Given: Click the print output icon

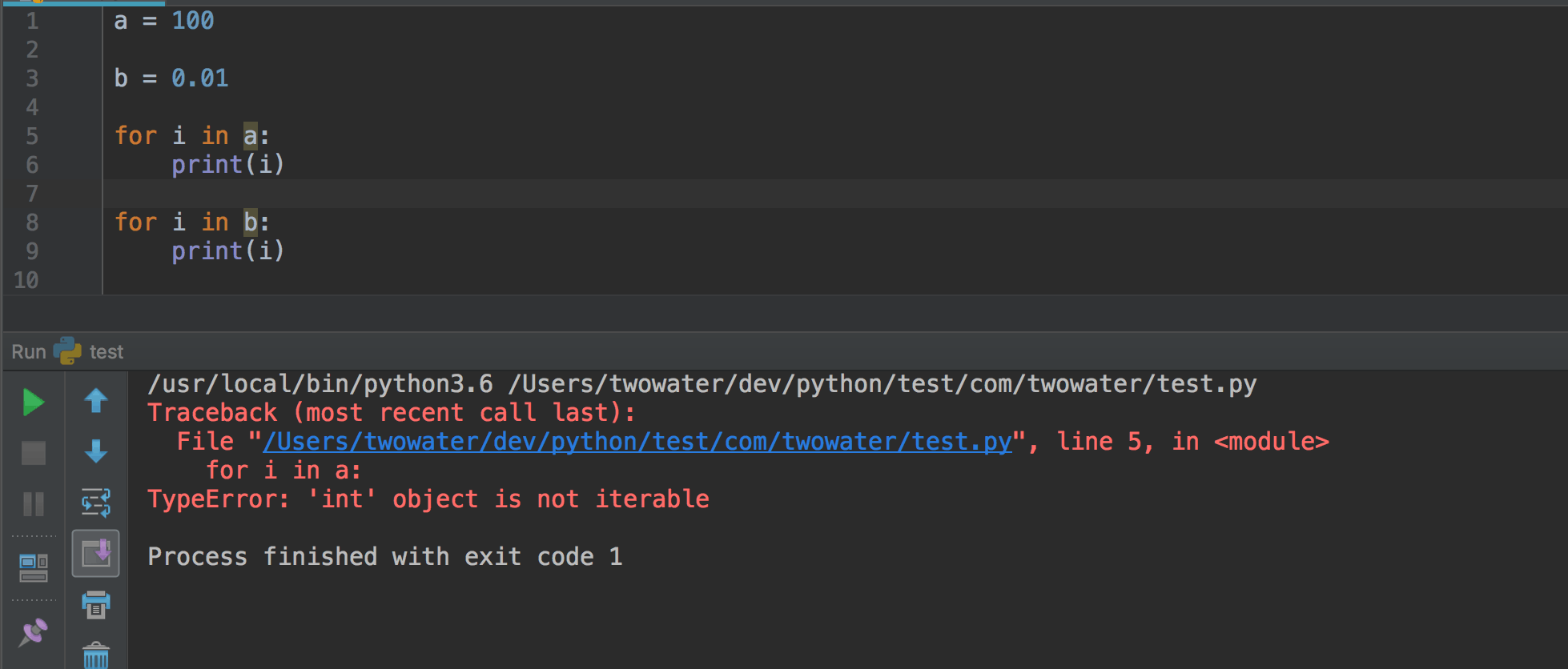Looking at the screenshot, I should tap(96, 604).
